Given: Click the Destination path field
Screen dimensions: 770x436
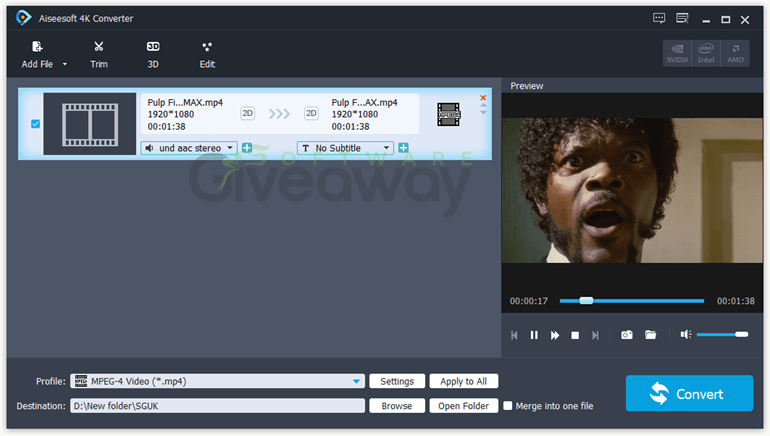Looking at the screenshot, I should click(218, 406).
